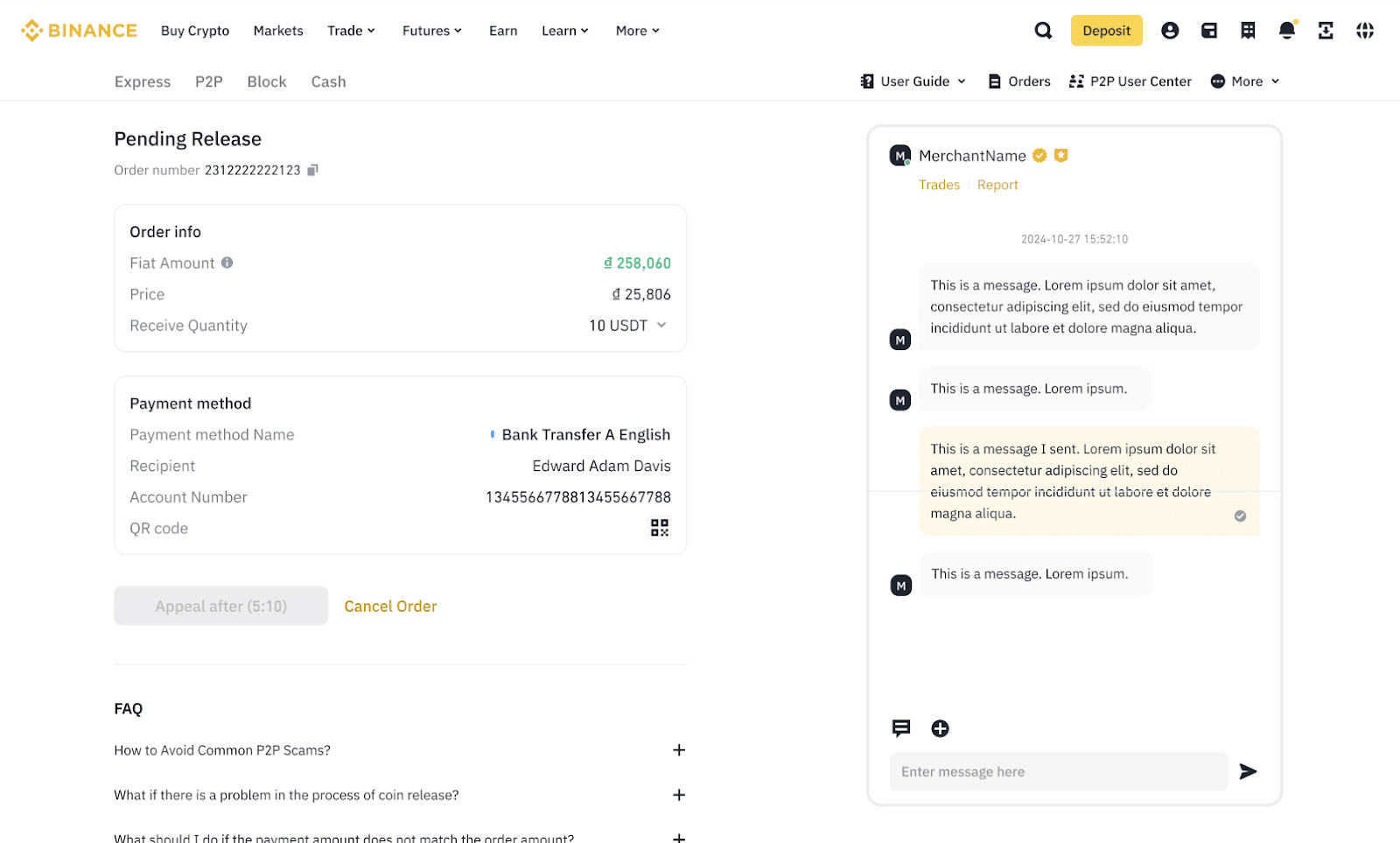Viewport: 1400px width, 843px height.
Task: Copy the order number
Action: 312,170
